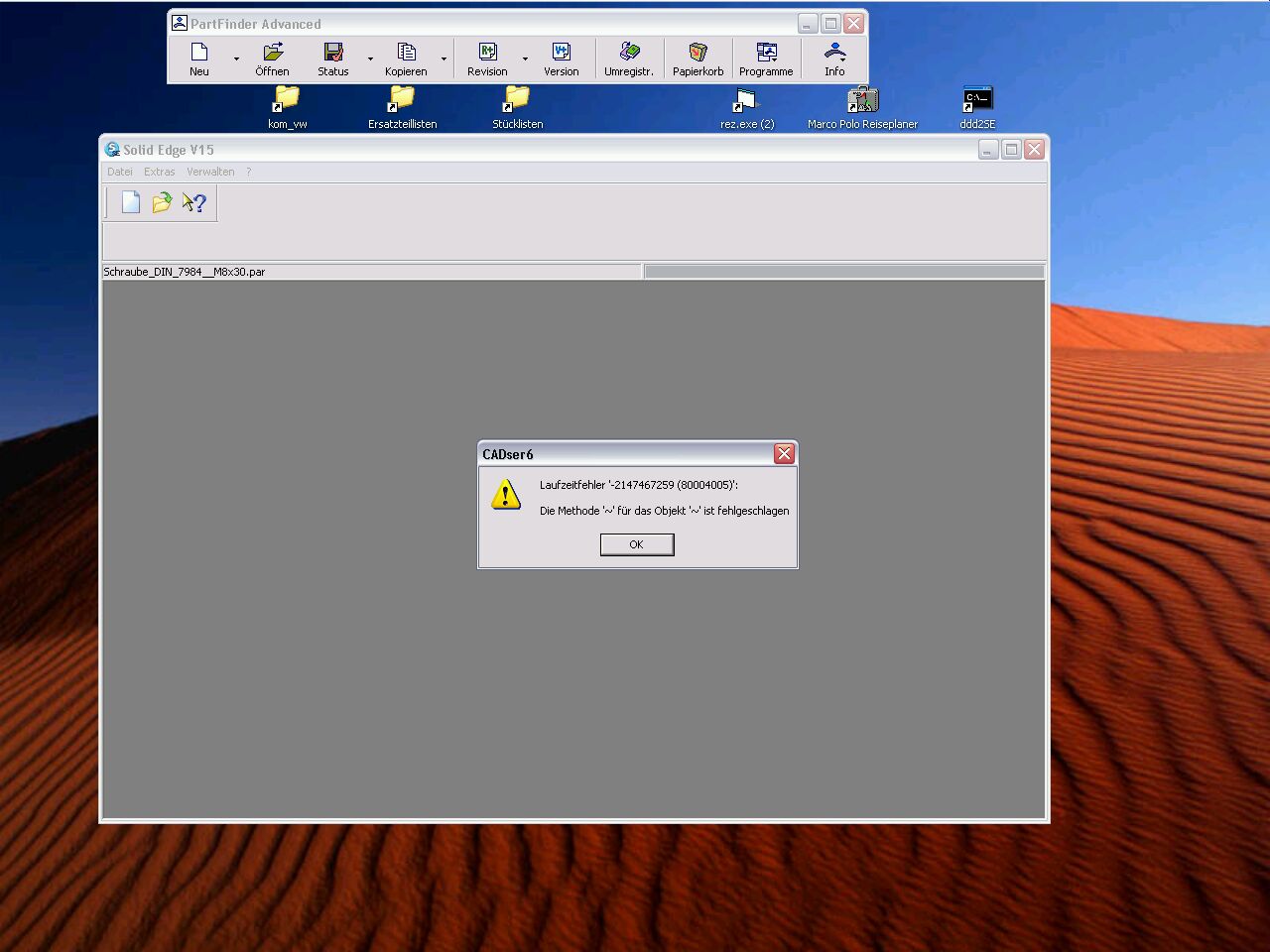Open Datei menu in Solid Edge

(x=120, y=172)
